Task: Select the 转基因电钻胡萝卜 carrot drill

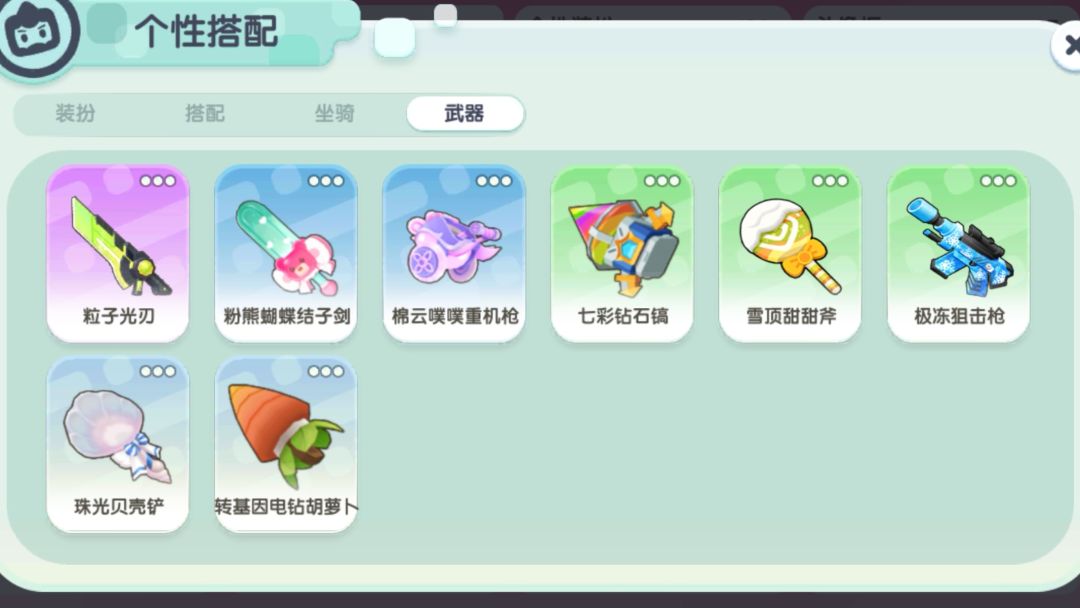Action: tap(286, 444)
